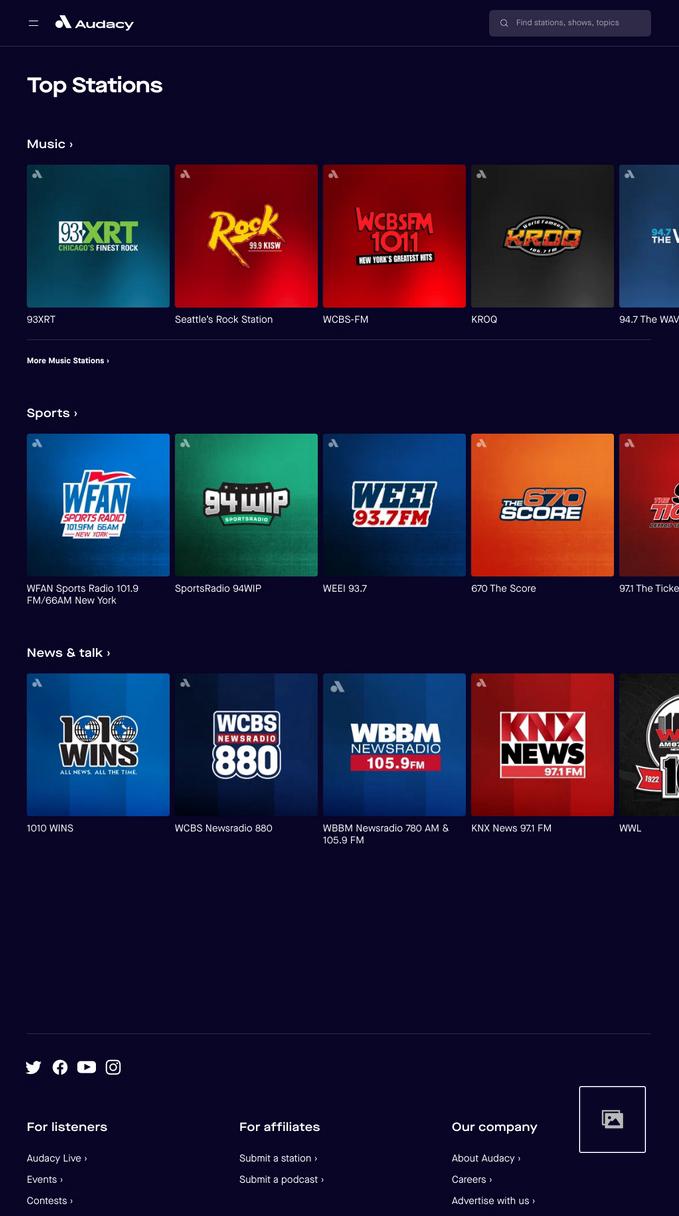The width and height of the screenshot is (679, 1216).
Task: Open the 94WIP SportsRadio tile
Action: (x=246, y=505)
